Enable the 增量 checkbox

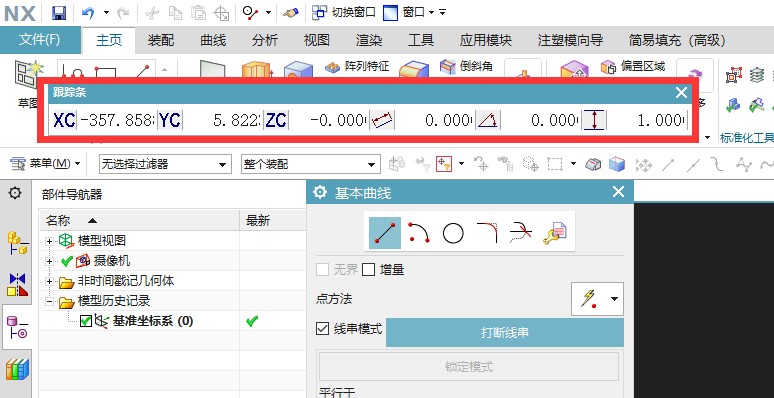pos(369,270)
